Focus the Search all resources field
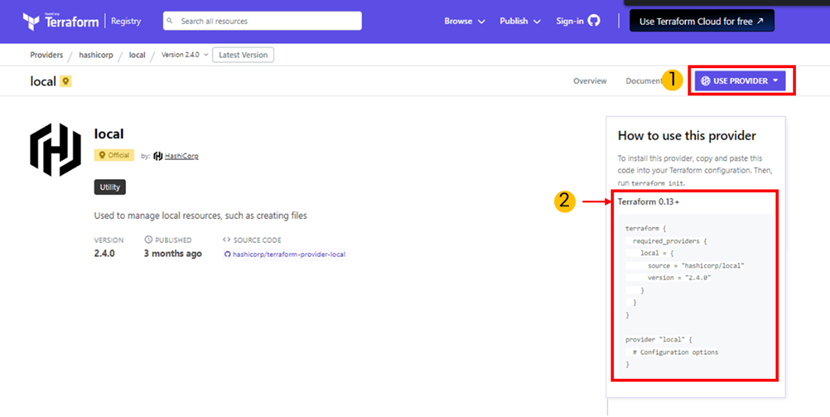This screenshot has height=417, width=830. [x=262, y=21]
